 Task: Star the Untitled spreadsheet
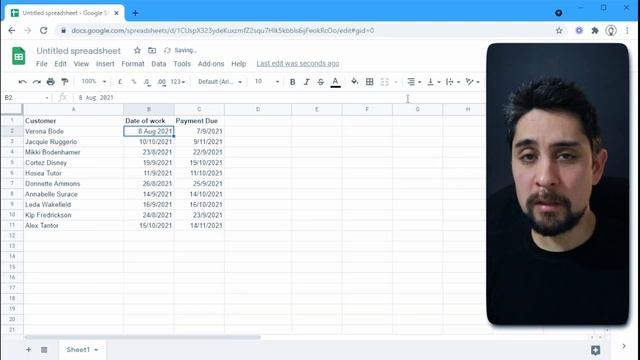137,50
